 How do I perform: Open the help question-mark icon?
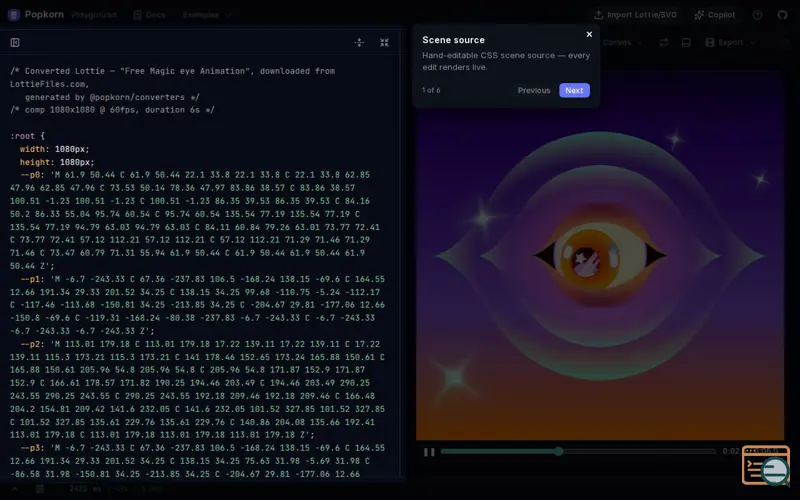tap(758, 15)
